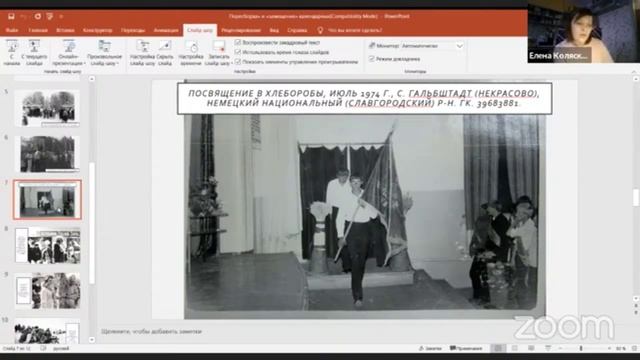Toggle Use timings (Использовать время показа слайдов) checkbox
This screenshot has height=360, width=640.
point(238,52)
